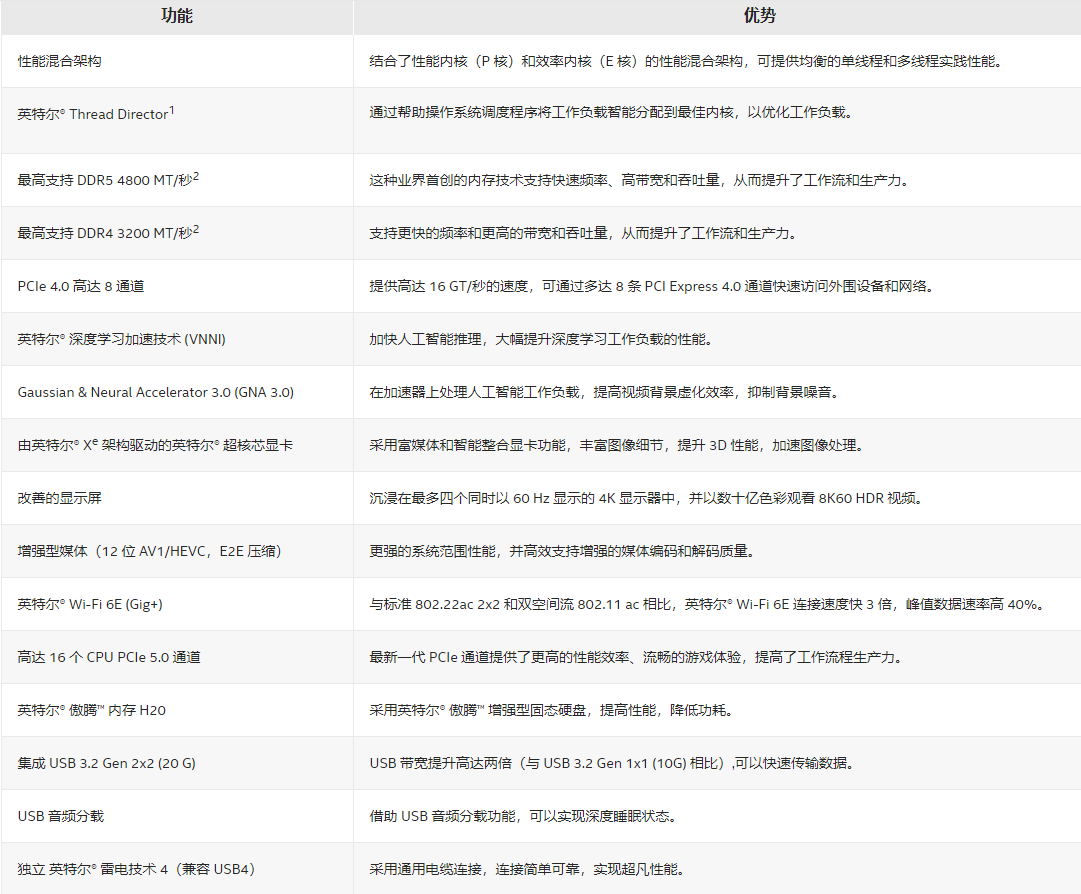This screenshot has height=894, width=1081.
Task: Select the superscript 1 footnote on Thread Director
Action: point(174,108)
